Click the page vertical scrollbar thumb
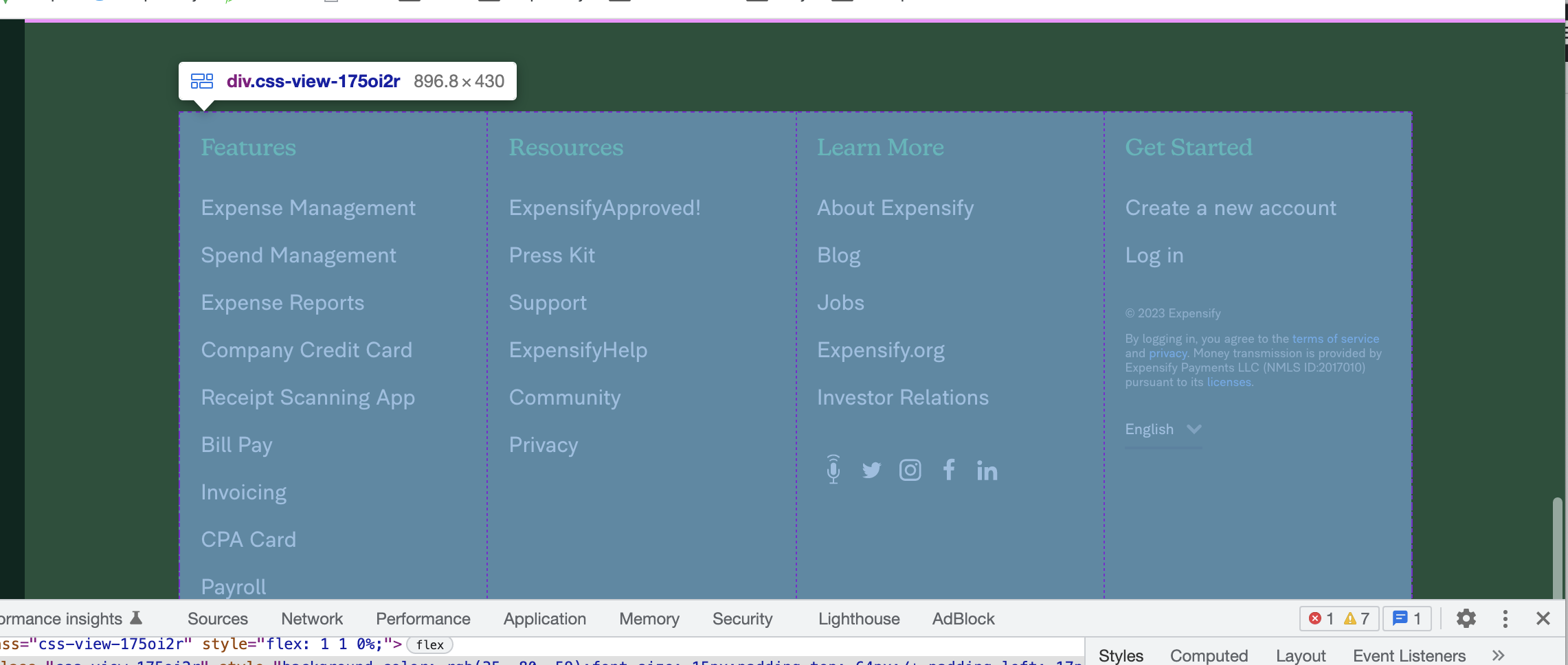 click(1557, 548)
